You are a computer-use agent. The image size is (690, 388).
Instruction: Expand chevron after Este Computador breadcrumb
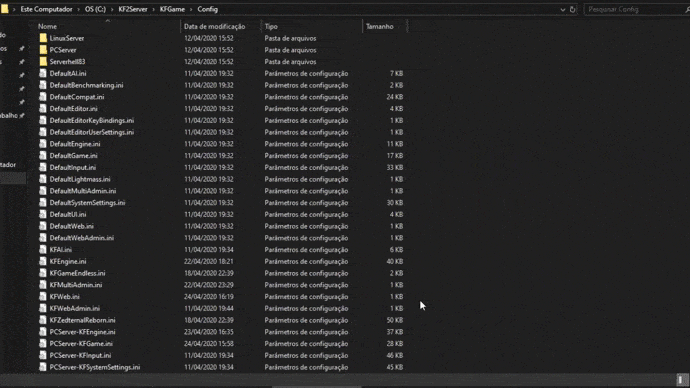(78, 9)
